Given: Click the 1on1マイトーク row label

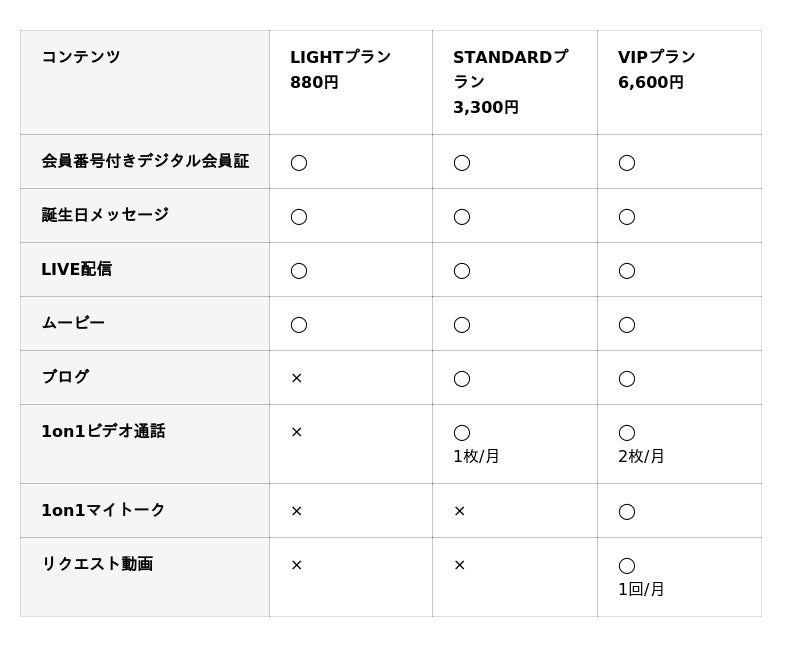Looking at the screenshot, I should click(103, 510).
